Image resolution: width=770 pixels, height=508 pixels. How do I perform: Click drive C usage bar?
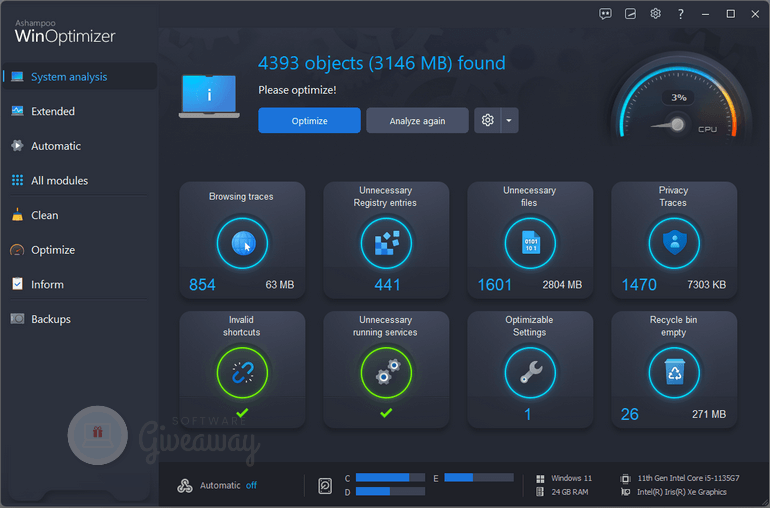coord(390,478)
